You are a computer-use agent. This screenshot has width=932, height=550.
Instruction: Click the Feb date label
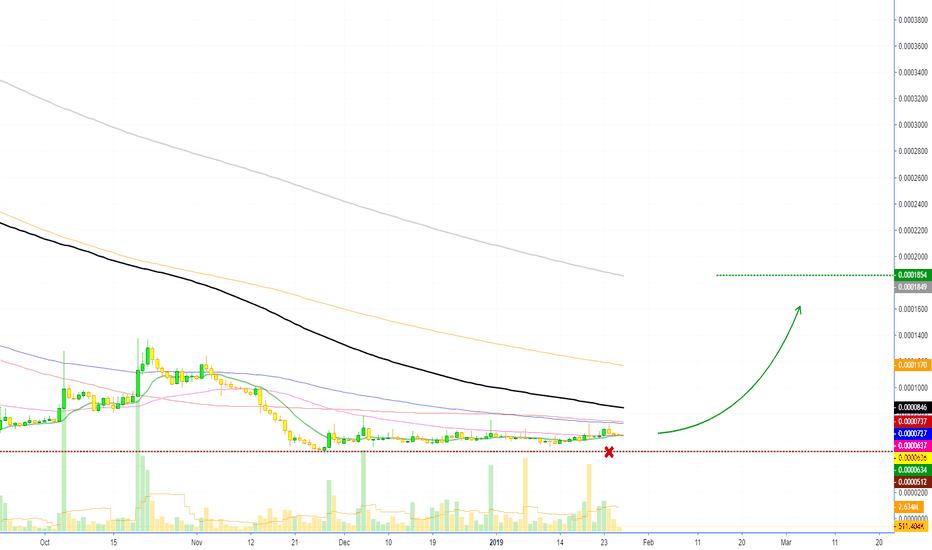tap(648, 542)
